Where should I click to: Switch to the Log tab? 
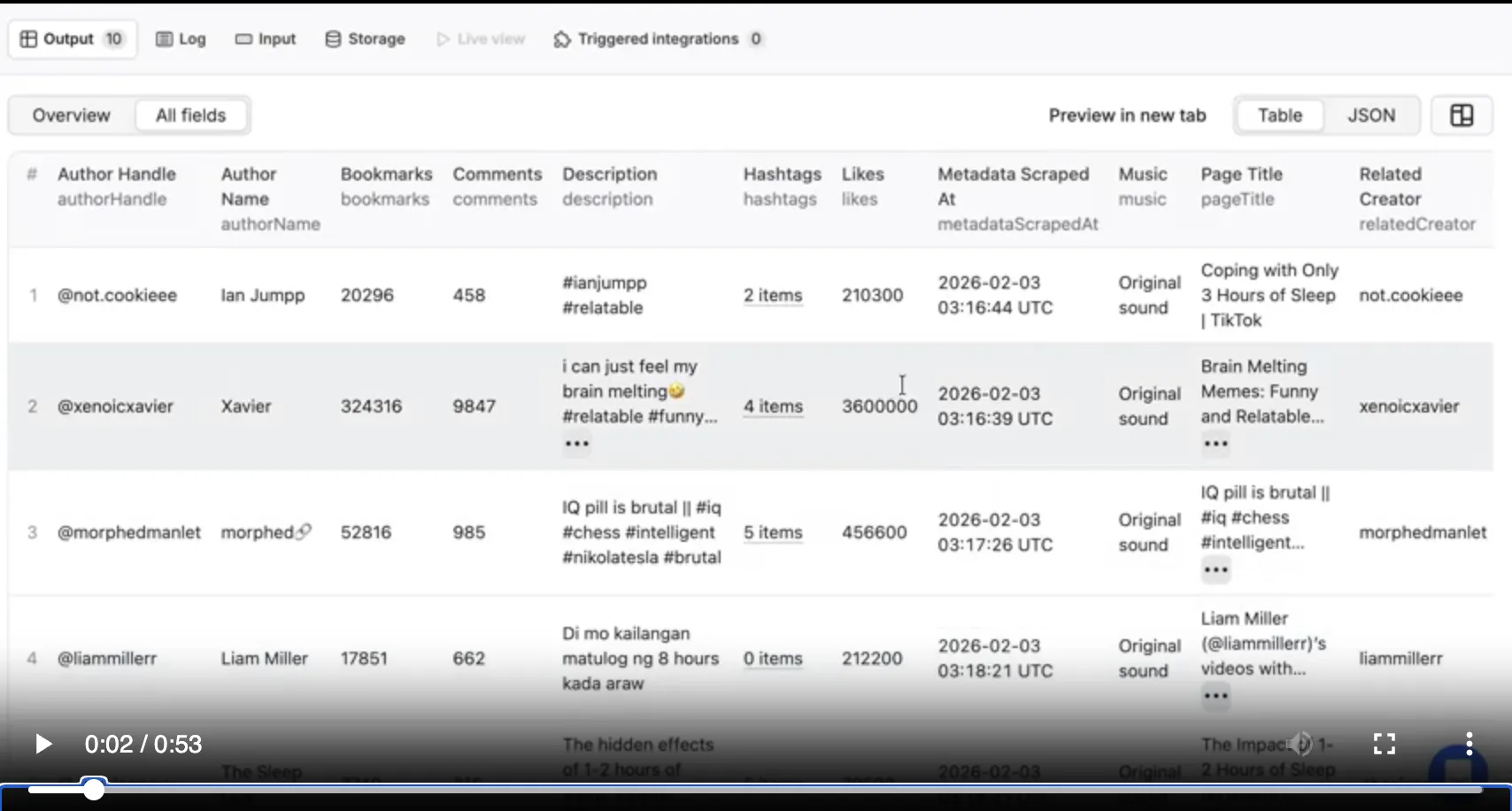[x=181, y=39]
